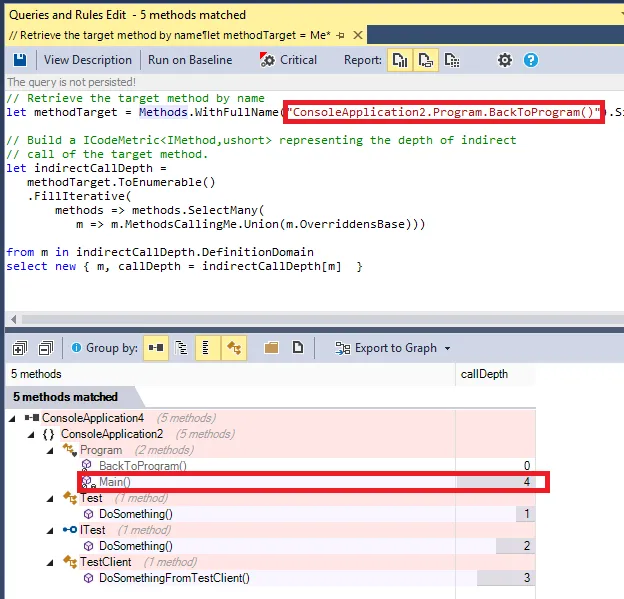Click the full method name string in code
624x599 pixels.
443,112
